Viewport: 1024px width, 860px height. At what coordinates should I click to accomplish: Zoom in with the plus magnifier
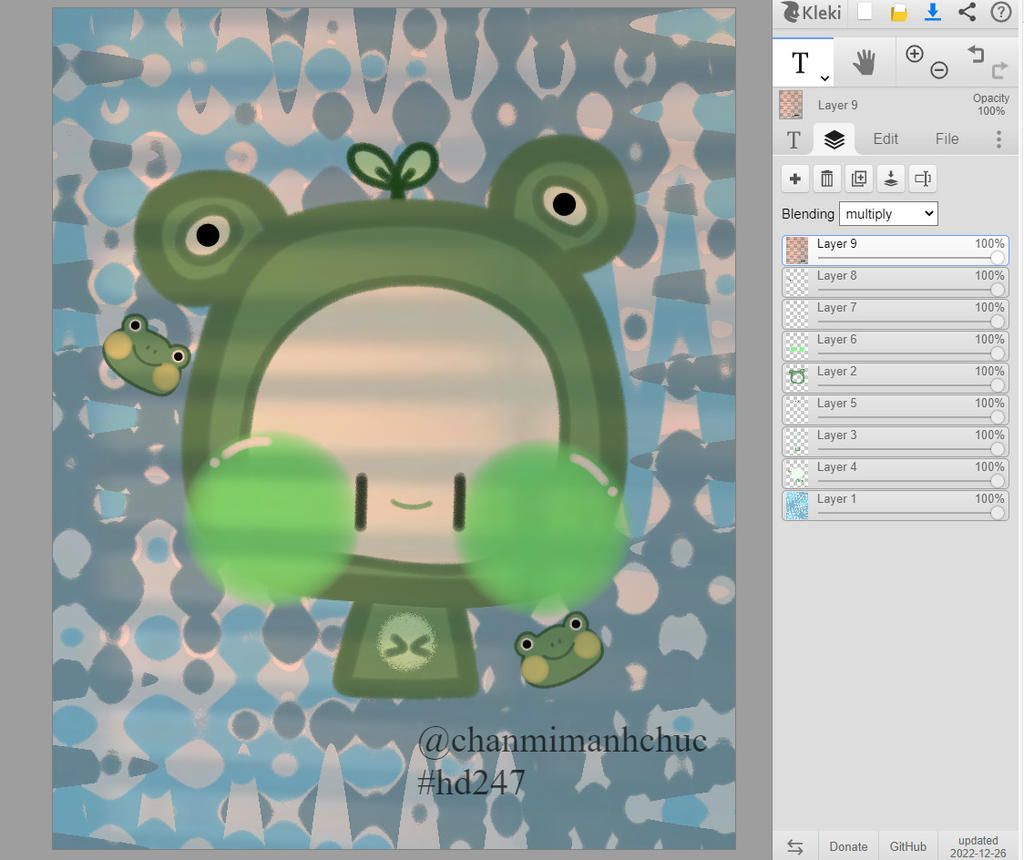pos(914,54)
